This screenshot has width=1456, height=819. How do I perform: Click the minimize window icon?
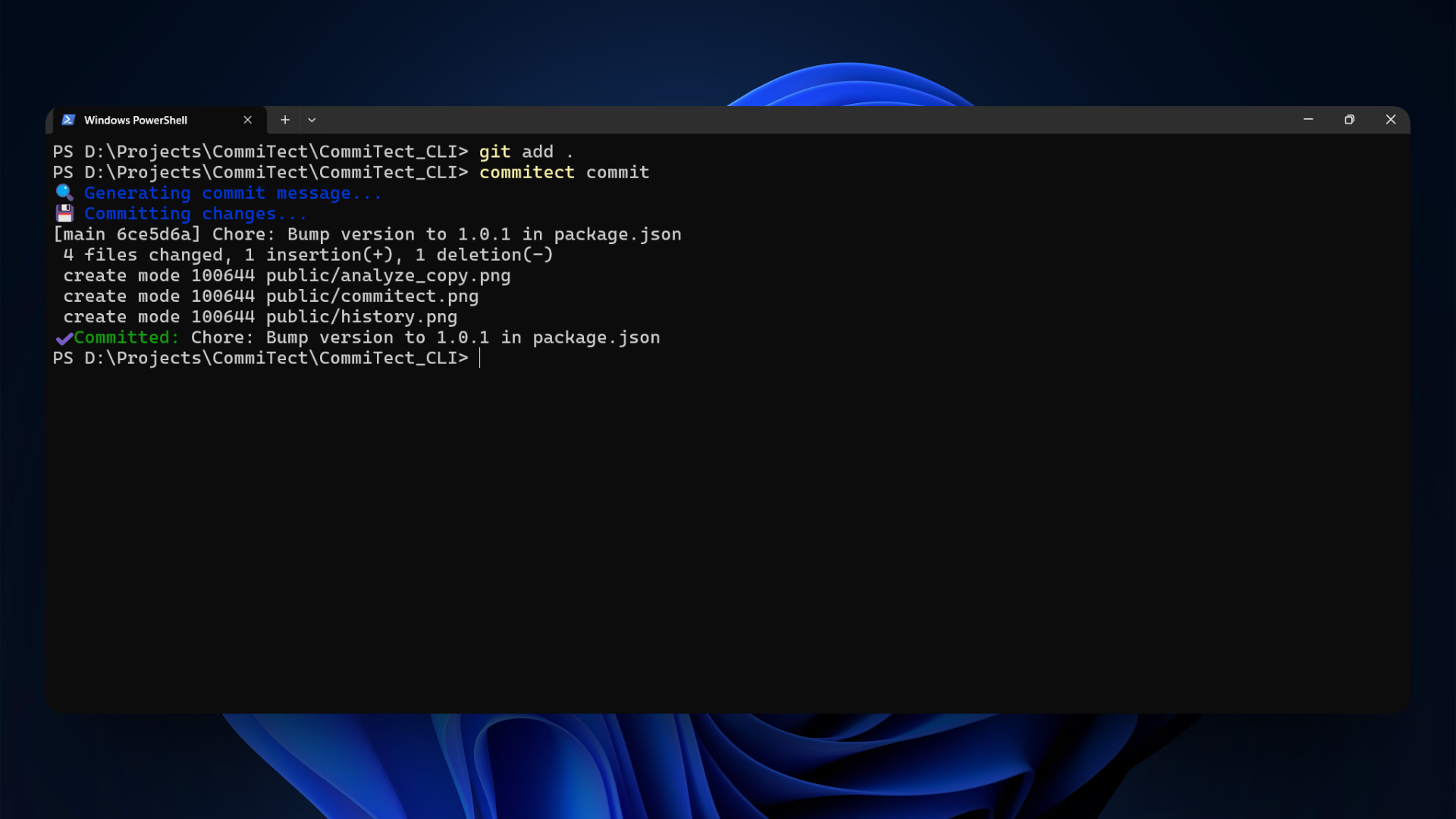1307,119
